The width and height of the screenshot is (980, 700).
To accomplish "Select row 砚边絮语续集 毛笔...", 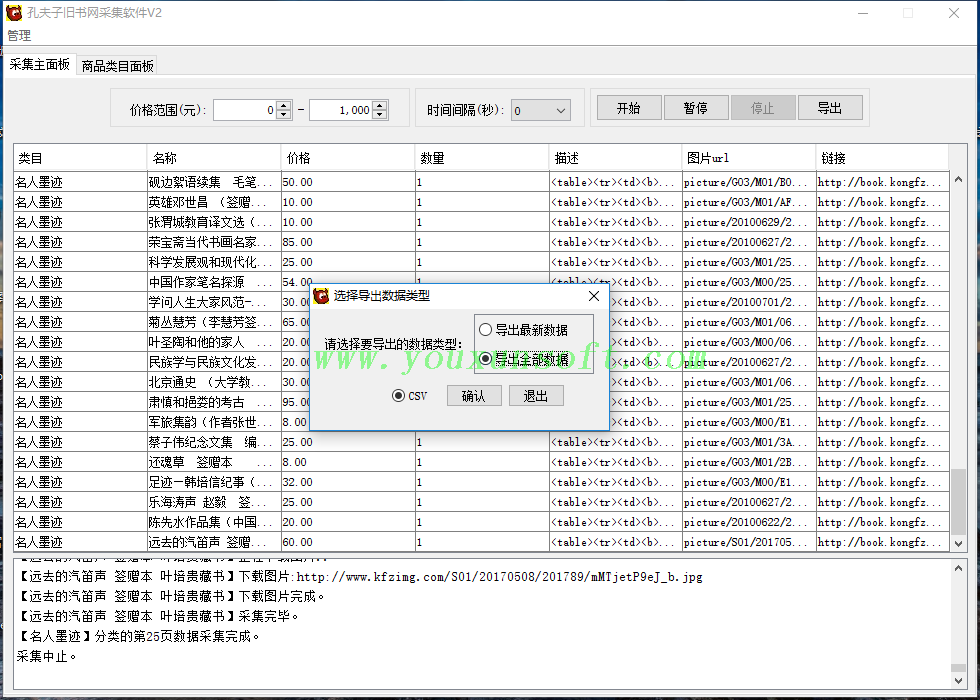I will [x=481, y=182].
